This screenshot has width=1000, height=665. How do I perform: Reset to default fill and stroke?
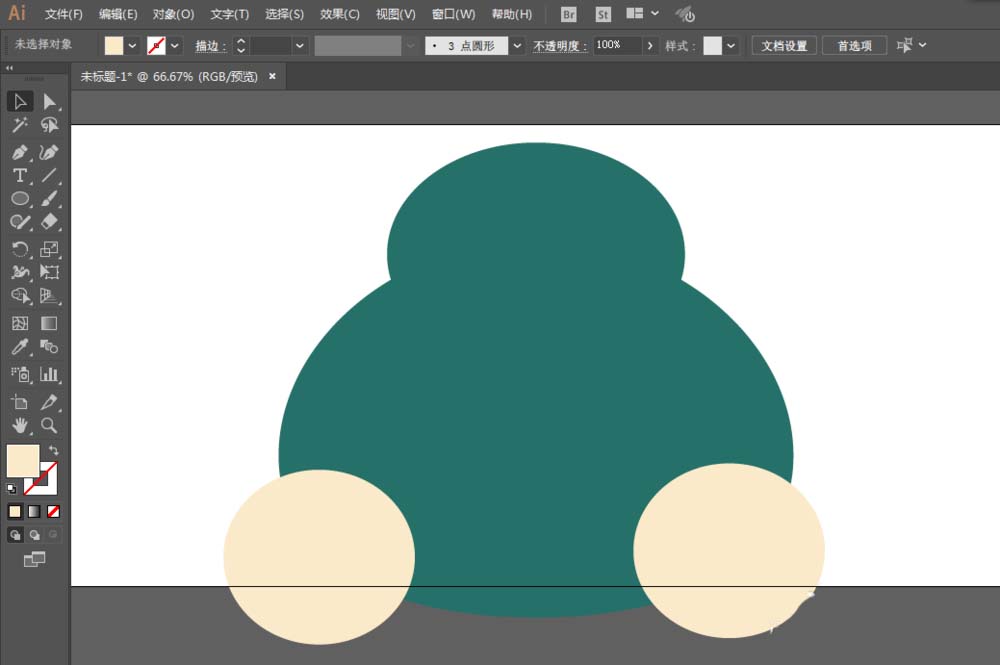(x=11, y=489)
